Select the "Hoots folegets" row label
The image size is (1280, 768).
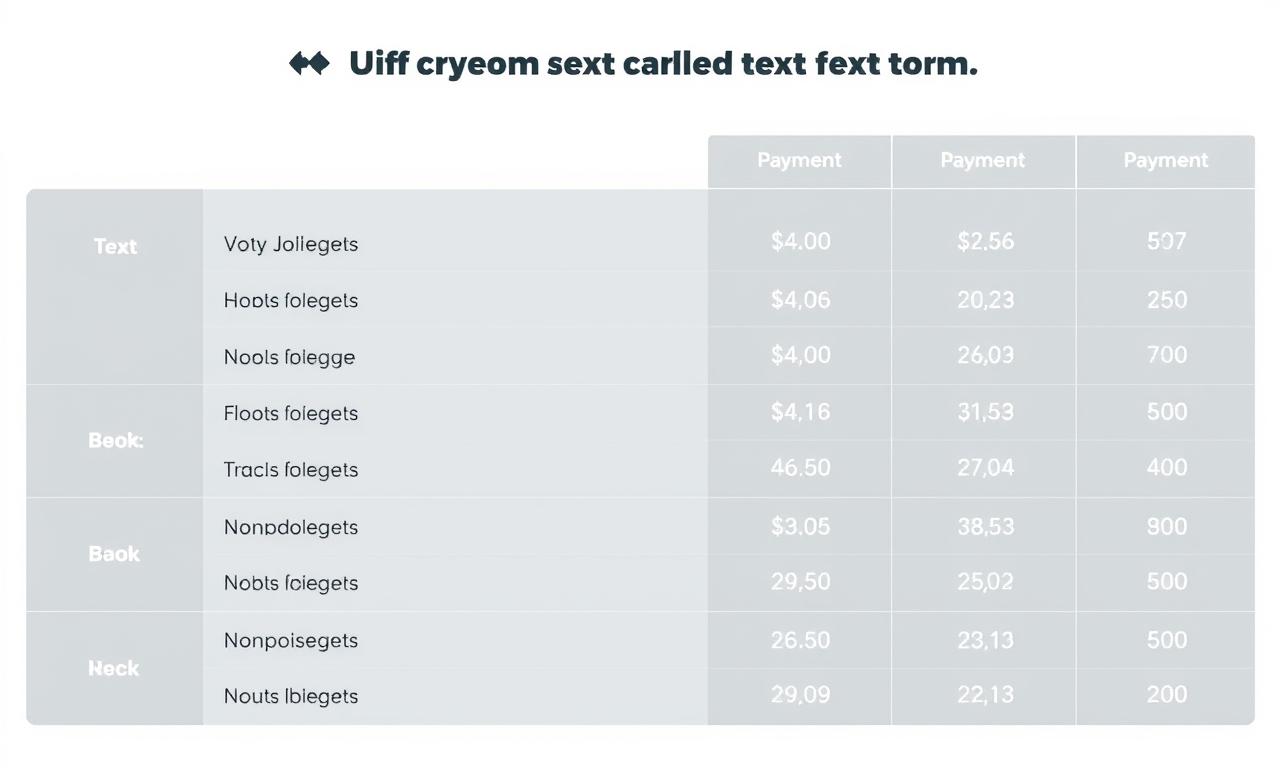291,300
